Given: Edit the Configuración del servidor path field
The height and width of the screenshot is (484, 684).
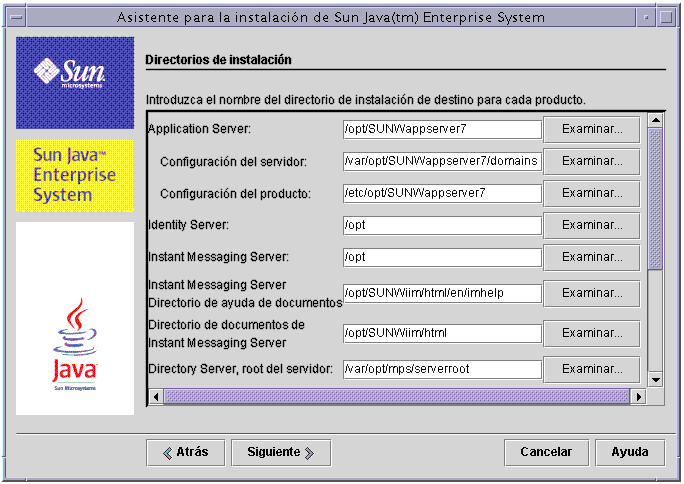Looking at the screenshot, I should pyautogui.click(x=442, y=161).
